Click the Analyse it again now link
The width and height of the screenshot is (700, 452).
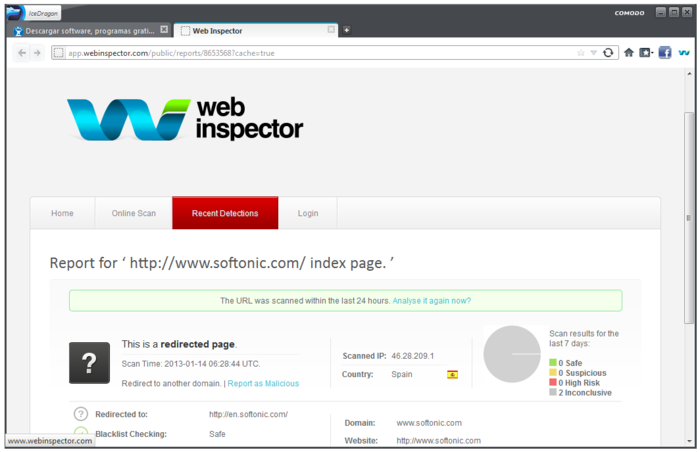click(x=432, y=301)
